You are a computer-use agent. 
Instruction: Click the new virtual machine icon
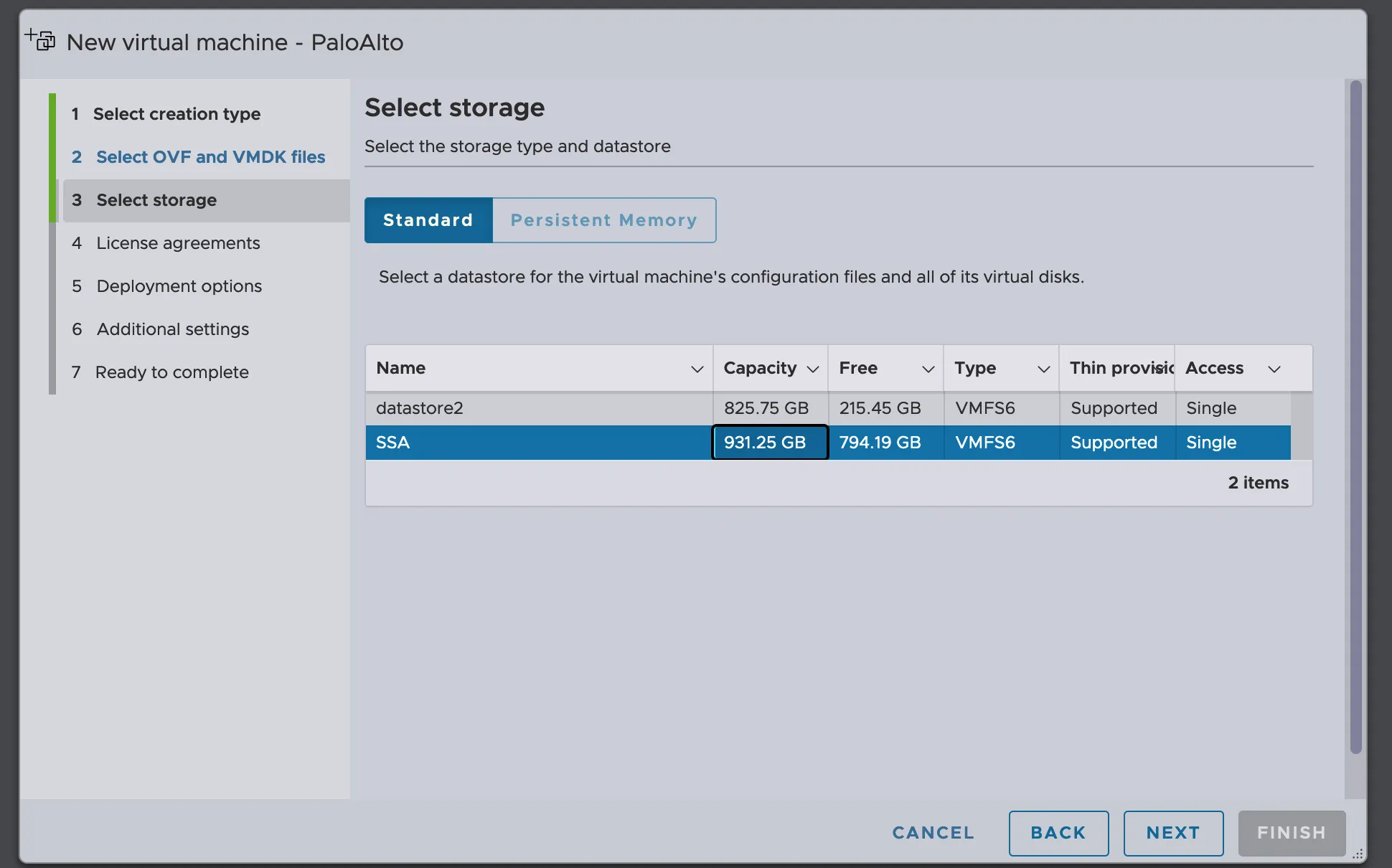(x=40, y=40)
